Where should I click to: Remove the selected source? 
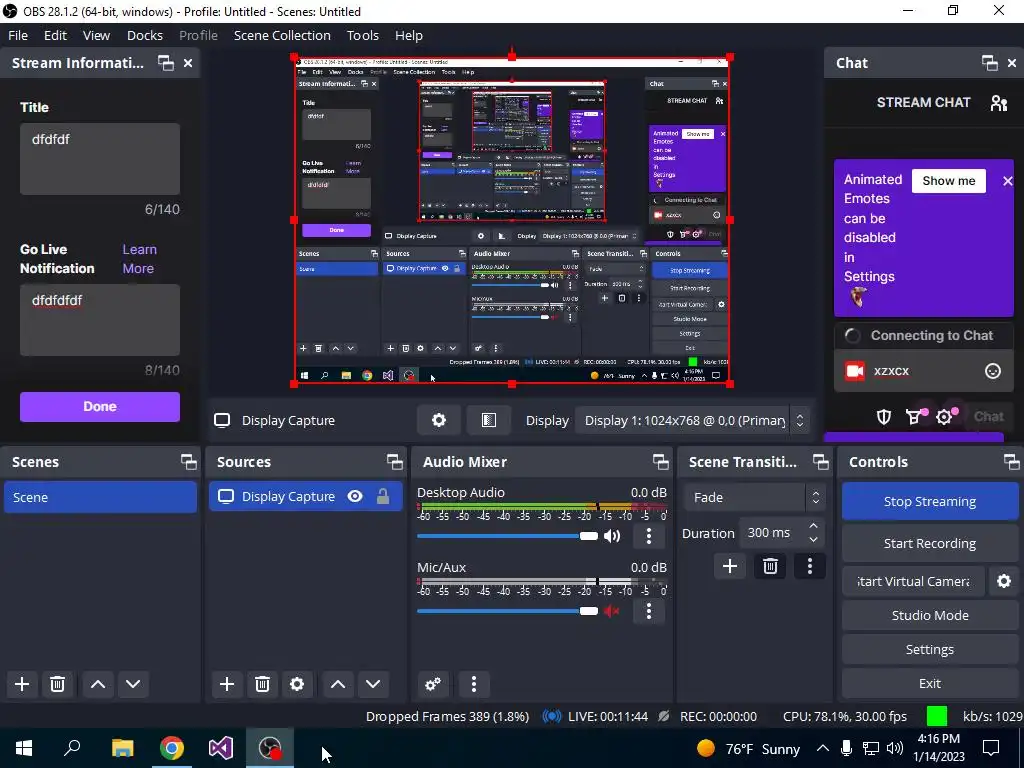(x=262, y=684)
